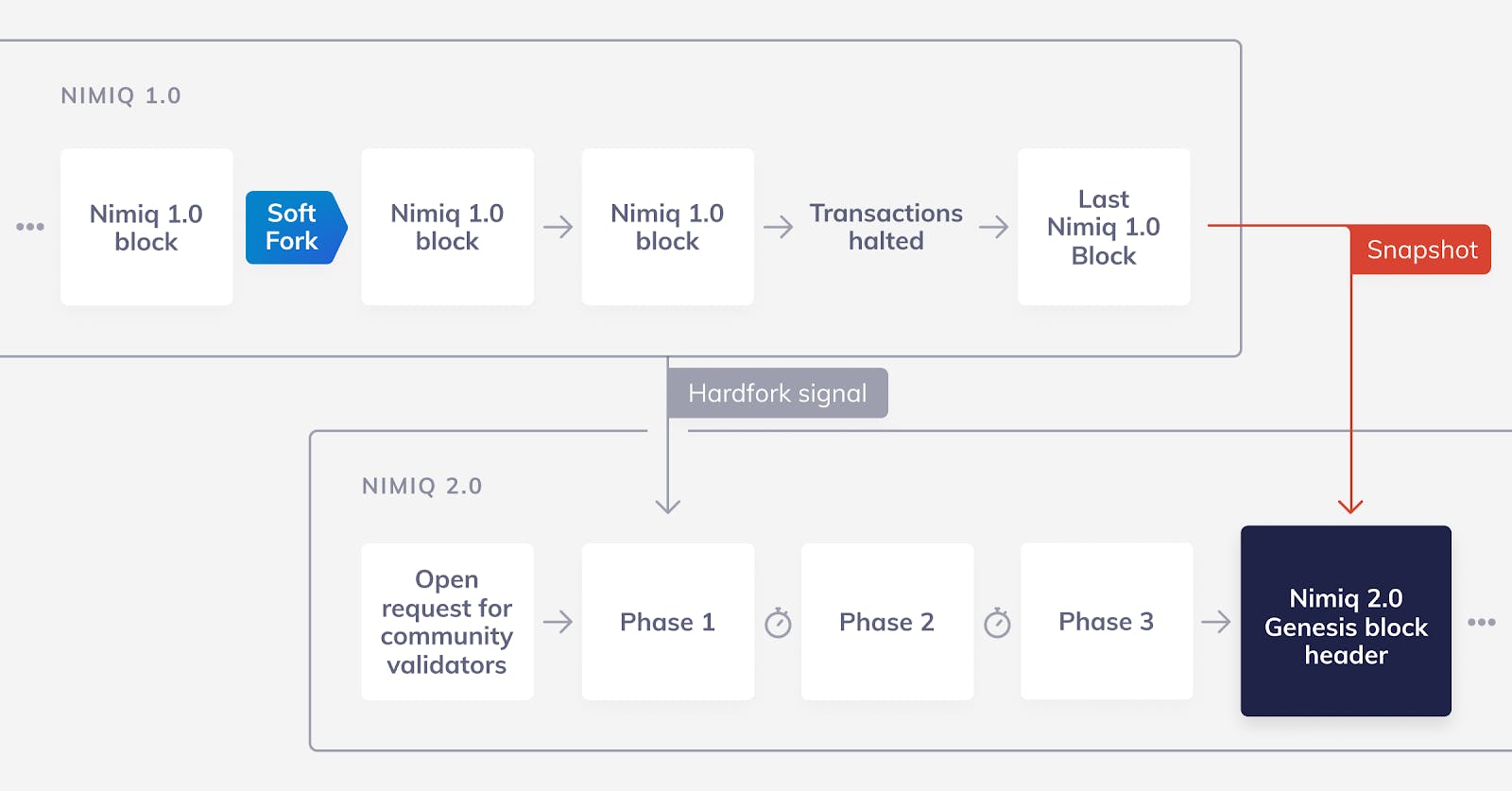This screenshot has width=1512, height=791.
Task: Click the gray down arrowhead above Phase 1
Action: pos(668,506)
